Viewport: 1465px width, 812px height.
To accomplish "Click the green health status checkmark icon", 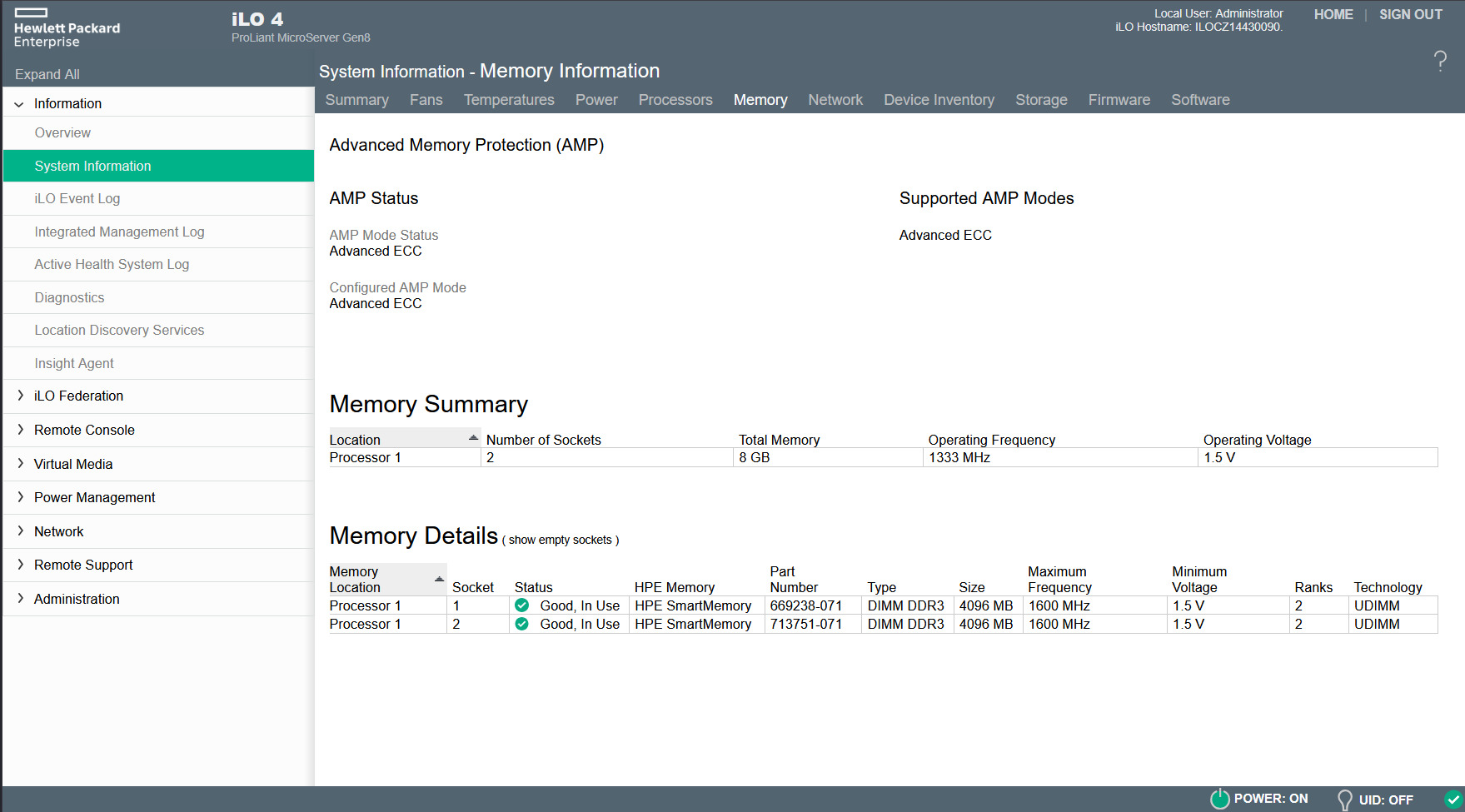I will pyautogui.click(x=1453, y=799).
